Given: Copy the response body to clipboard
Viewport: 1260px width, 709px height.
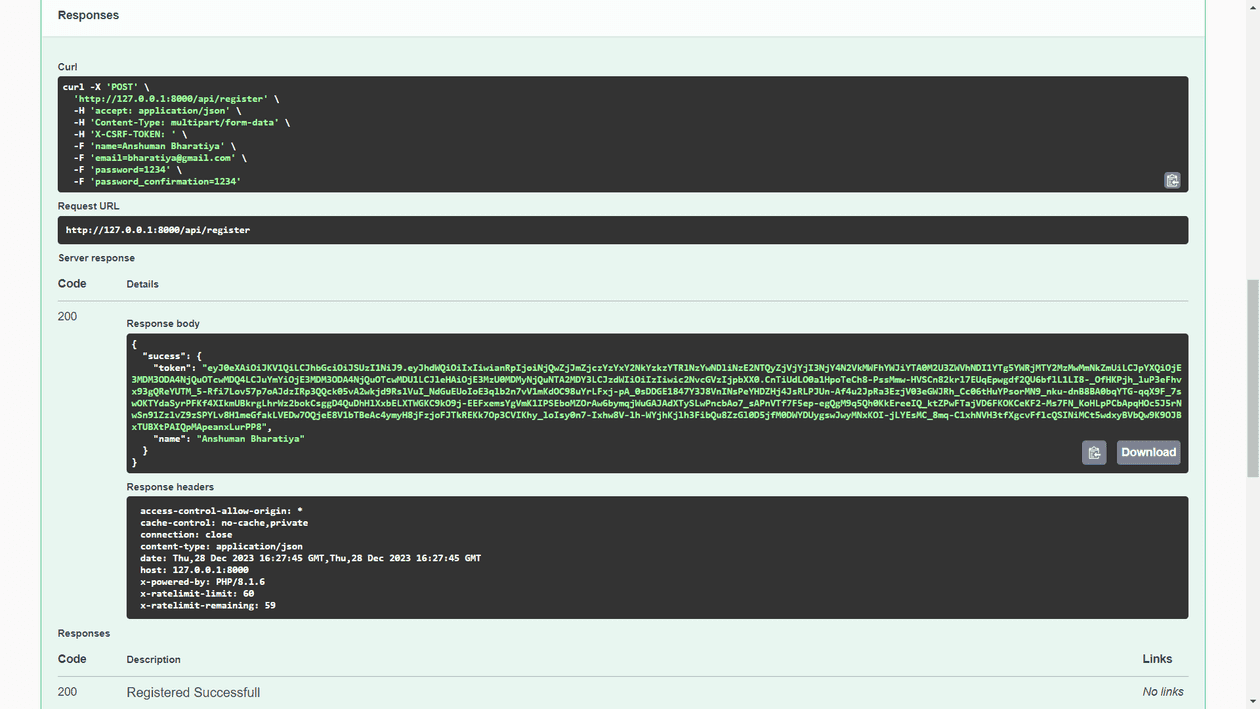Looking at the screenshot, I should click(x=1094, y=452).
